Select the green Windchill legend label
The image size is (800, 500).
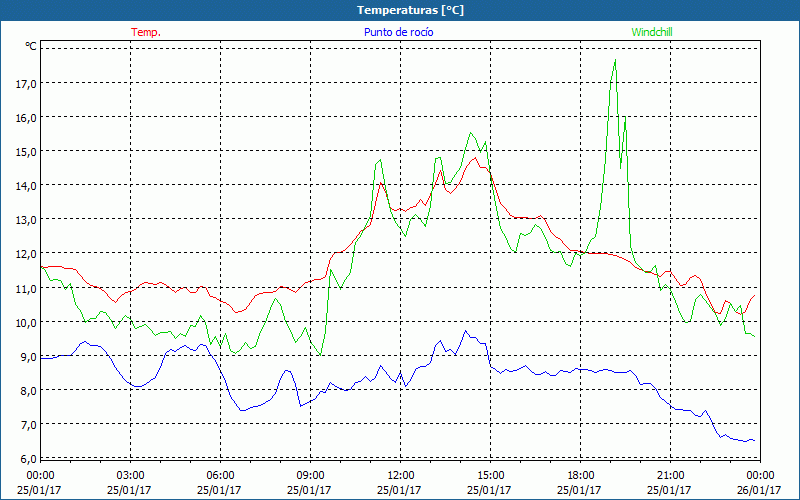652,32
